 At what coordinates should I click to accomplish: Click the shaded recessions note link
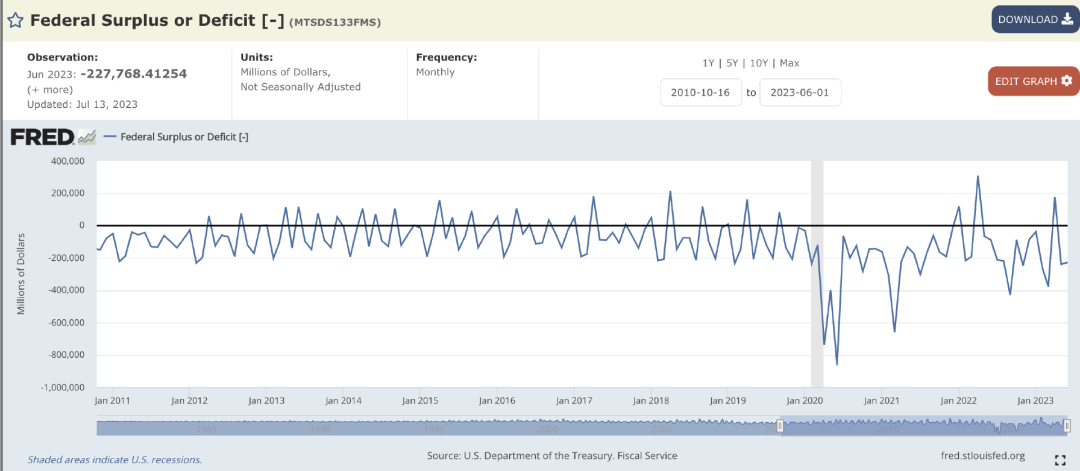(x=114, y=460)
